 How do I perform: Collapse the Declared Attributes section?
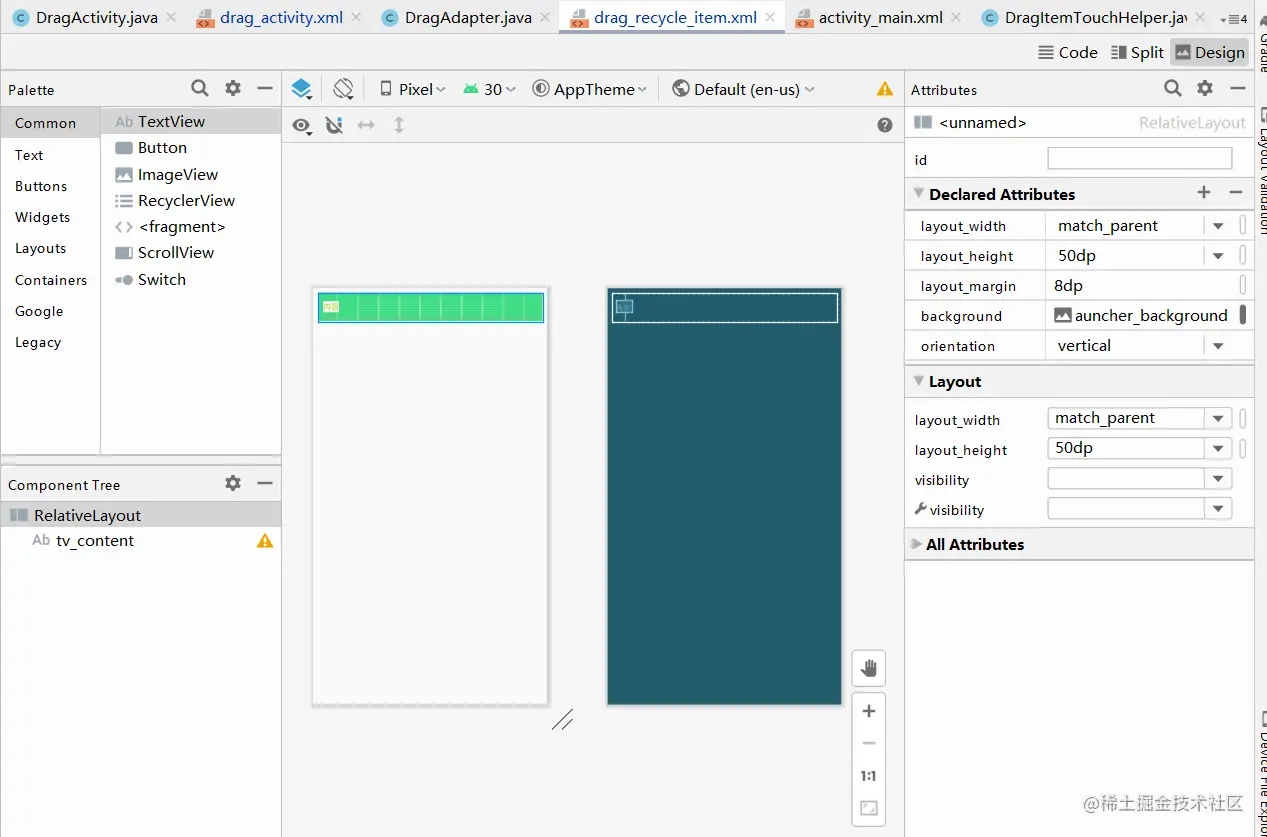click(x=918, y=194)
